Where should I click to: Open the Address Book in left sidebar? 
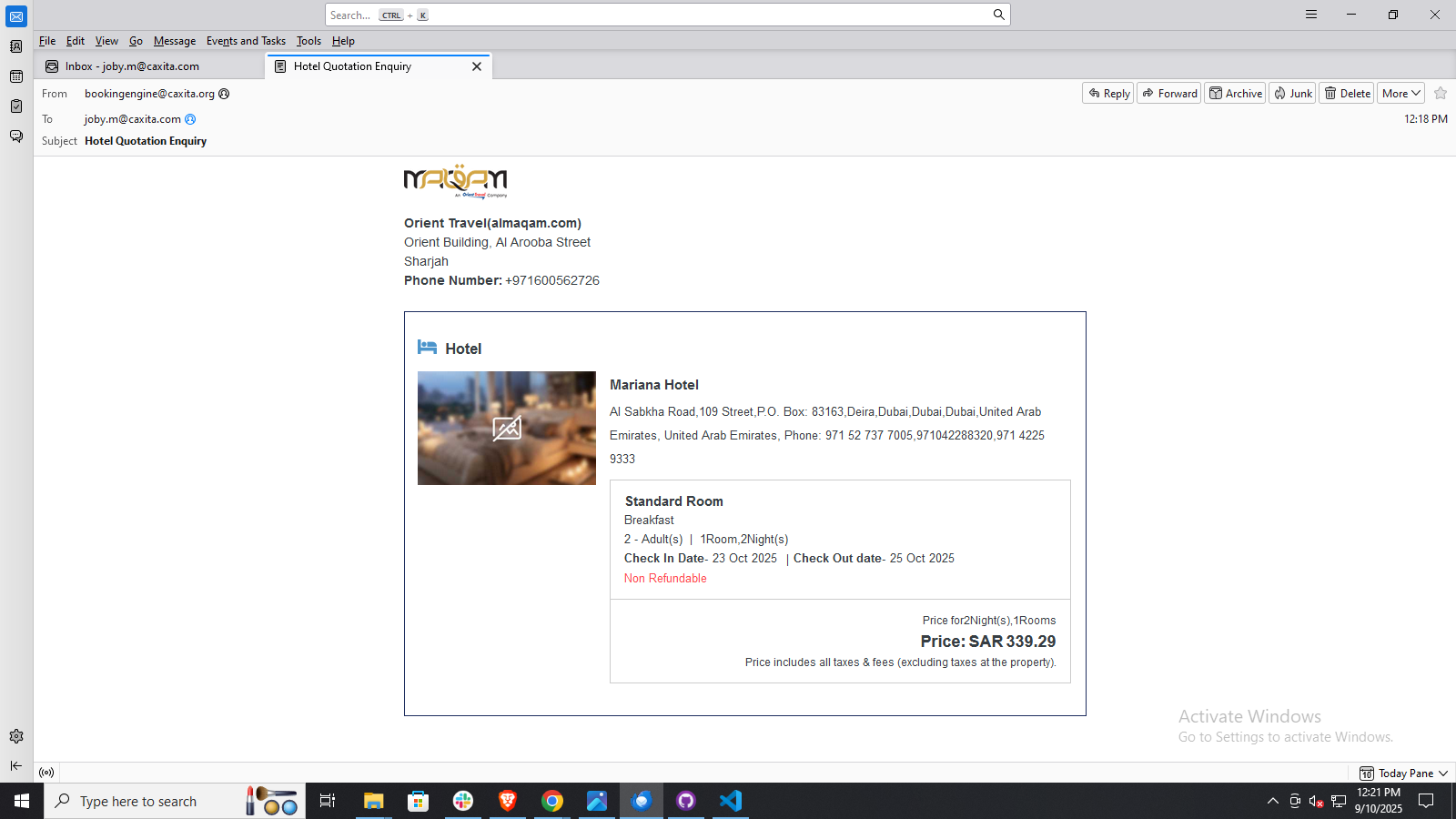pyautogui.click(x=16, y=46)
